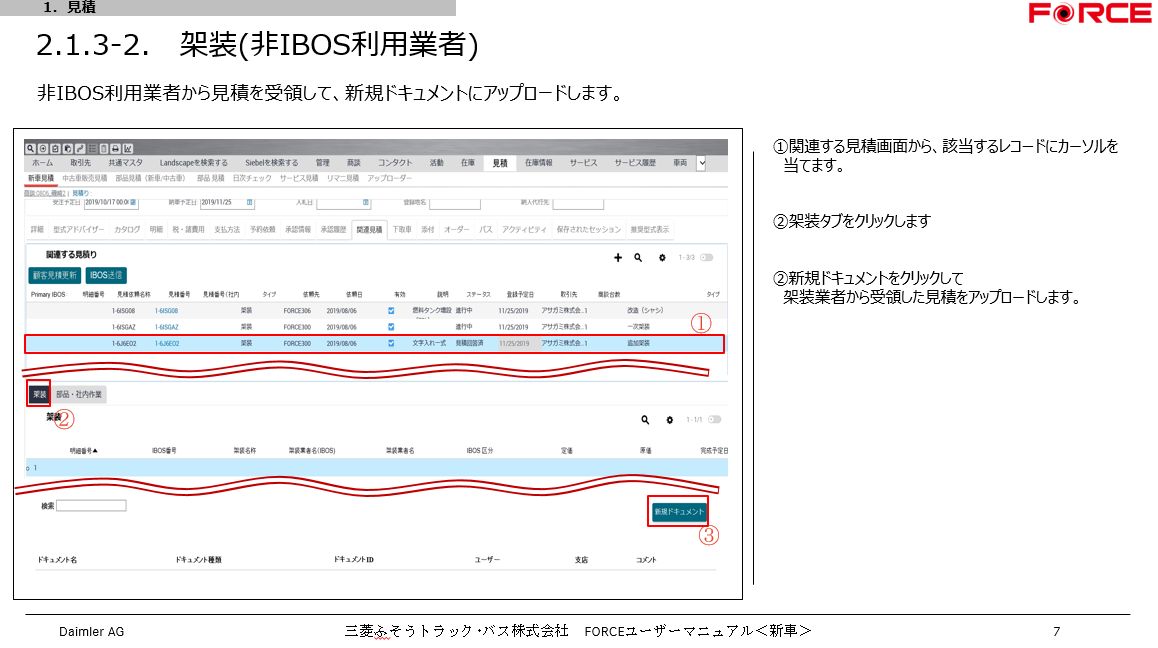Click the 検索 text input field
This screenshot has height=648, width=1158.
pos(91,506)
